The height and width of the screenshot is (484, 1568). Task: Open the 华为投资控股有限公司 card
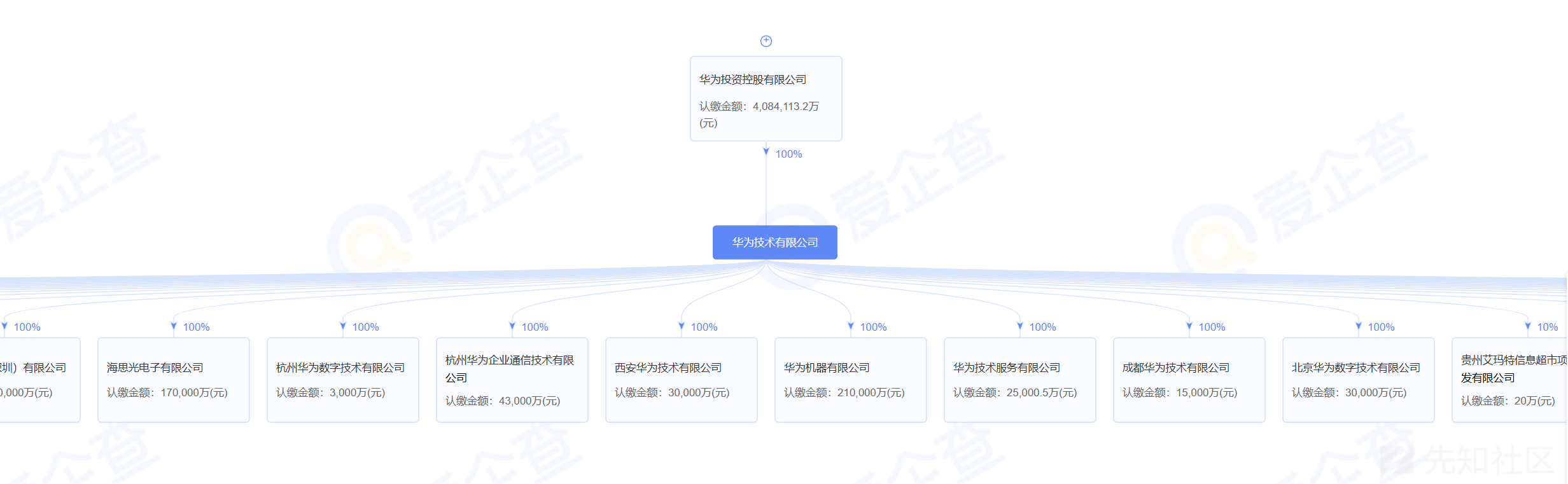tap(766, 99)
